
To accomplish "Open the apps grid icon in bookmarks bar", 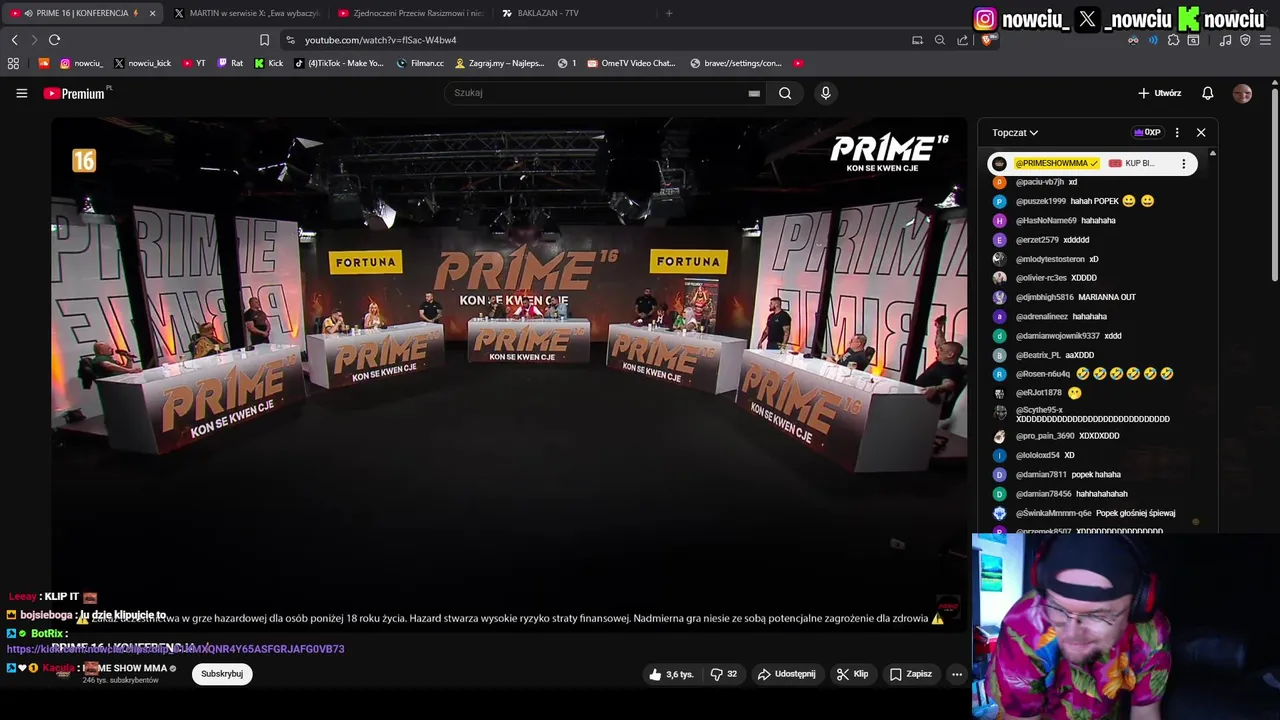I will [13, 63].
